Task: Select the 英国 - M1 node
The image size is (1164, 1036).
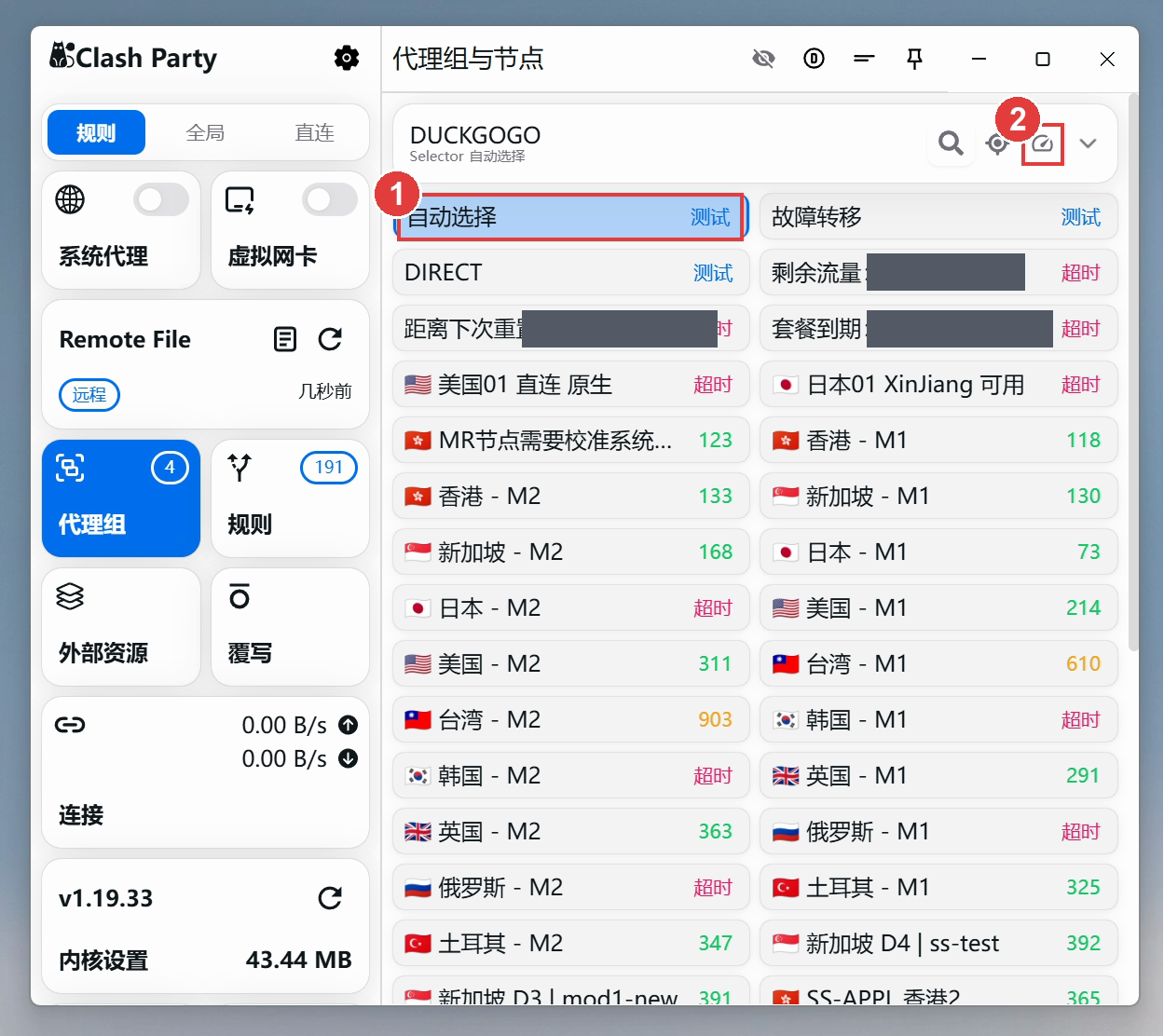Action: [x=938, y=775]
